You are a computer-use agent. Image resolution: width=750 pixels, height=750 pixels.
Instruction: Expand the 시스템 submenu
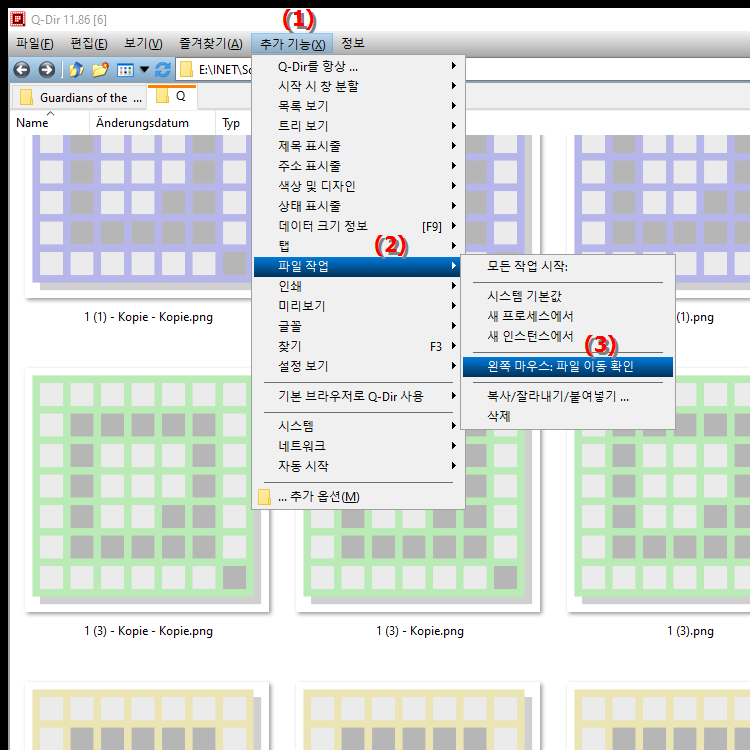coord(358,426)
